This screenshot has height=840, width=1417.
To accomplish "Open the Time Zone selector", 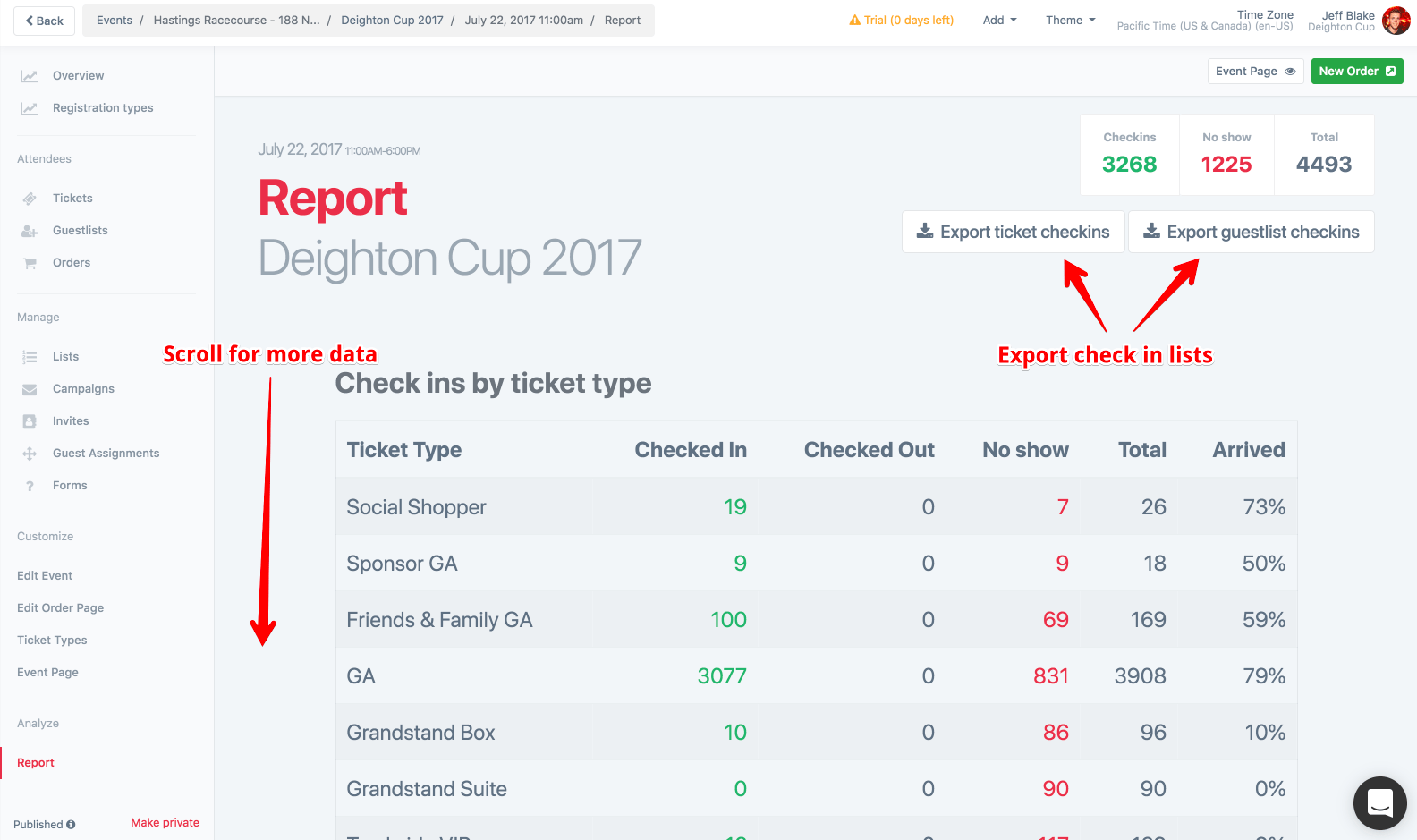I will point(1204,21).
